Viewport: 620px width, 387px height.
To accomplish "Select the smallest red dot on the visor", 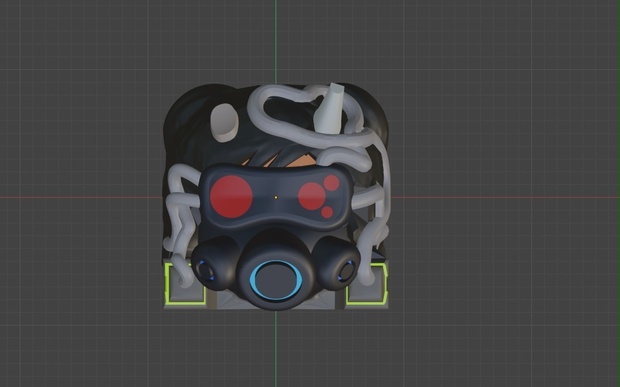I will tap(327, 212).
